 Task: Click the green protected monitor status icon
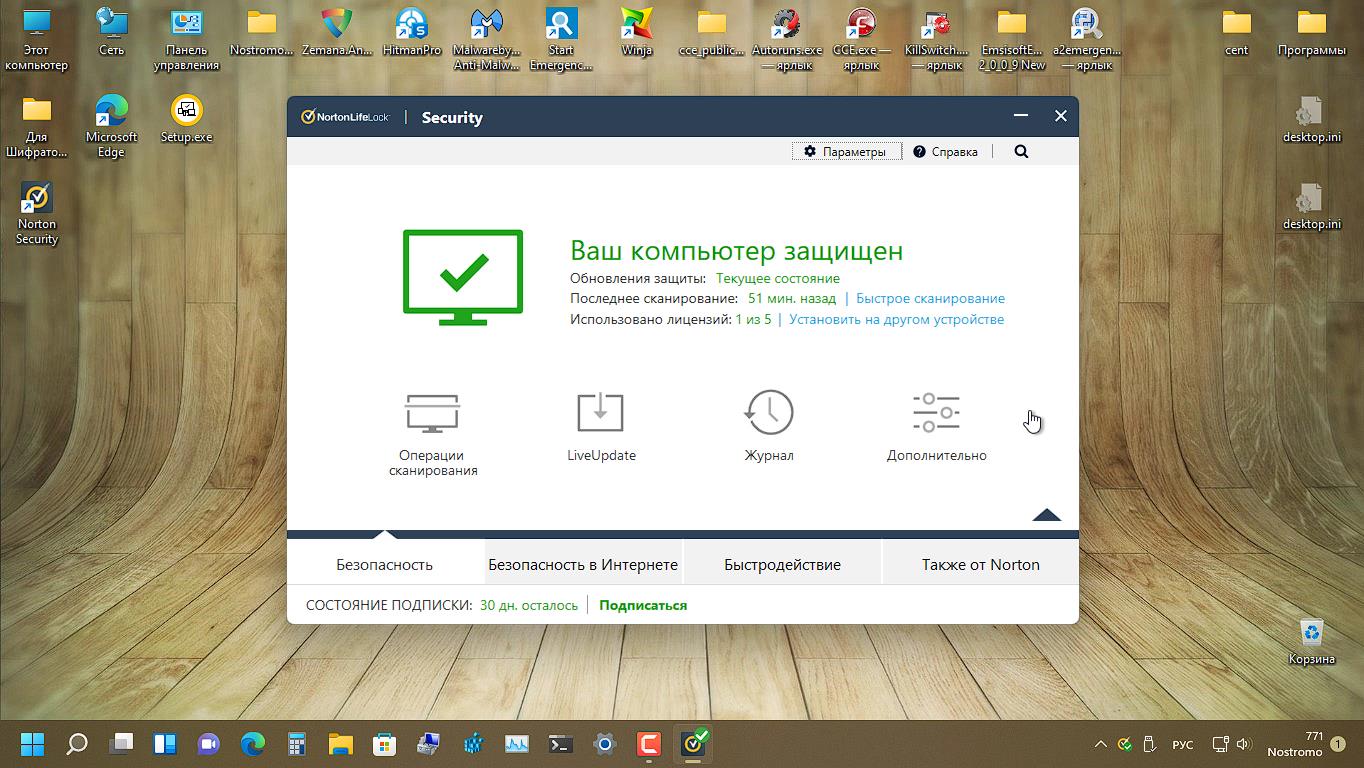(x=463, y=277)
